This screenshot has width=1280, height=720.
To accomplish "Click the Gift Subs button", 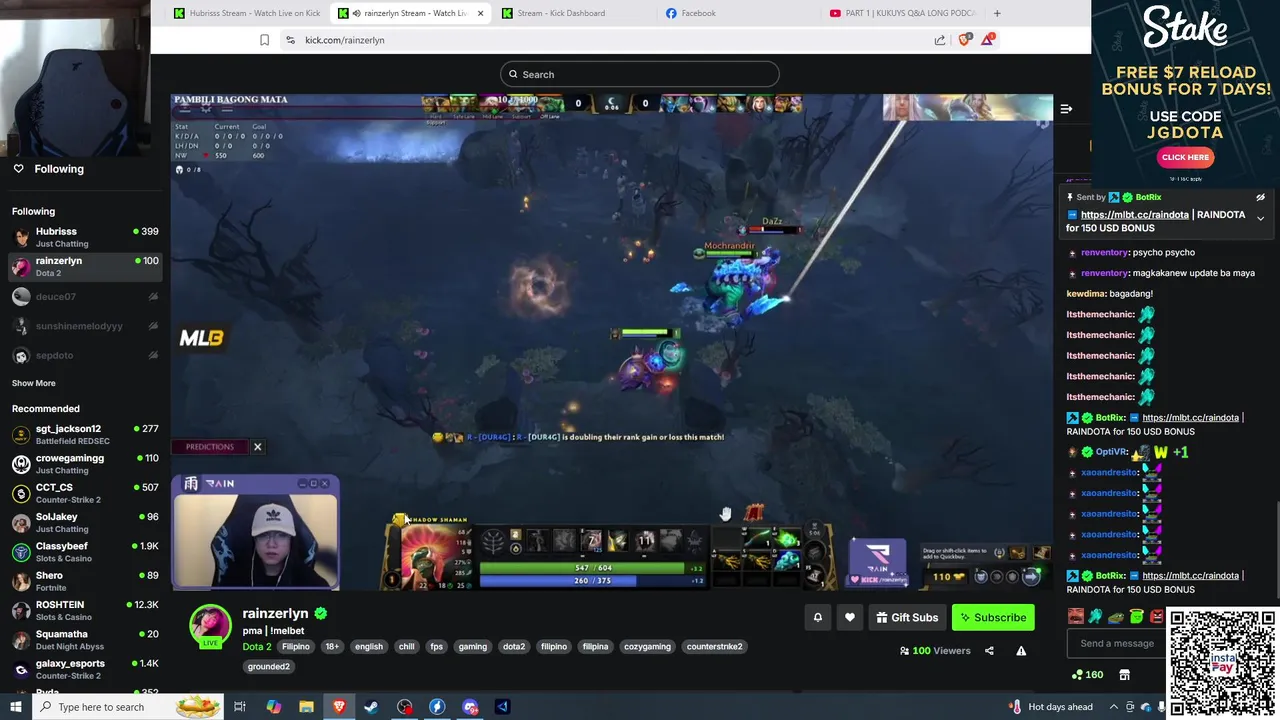I will tap(906, 617).
